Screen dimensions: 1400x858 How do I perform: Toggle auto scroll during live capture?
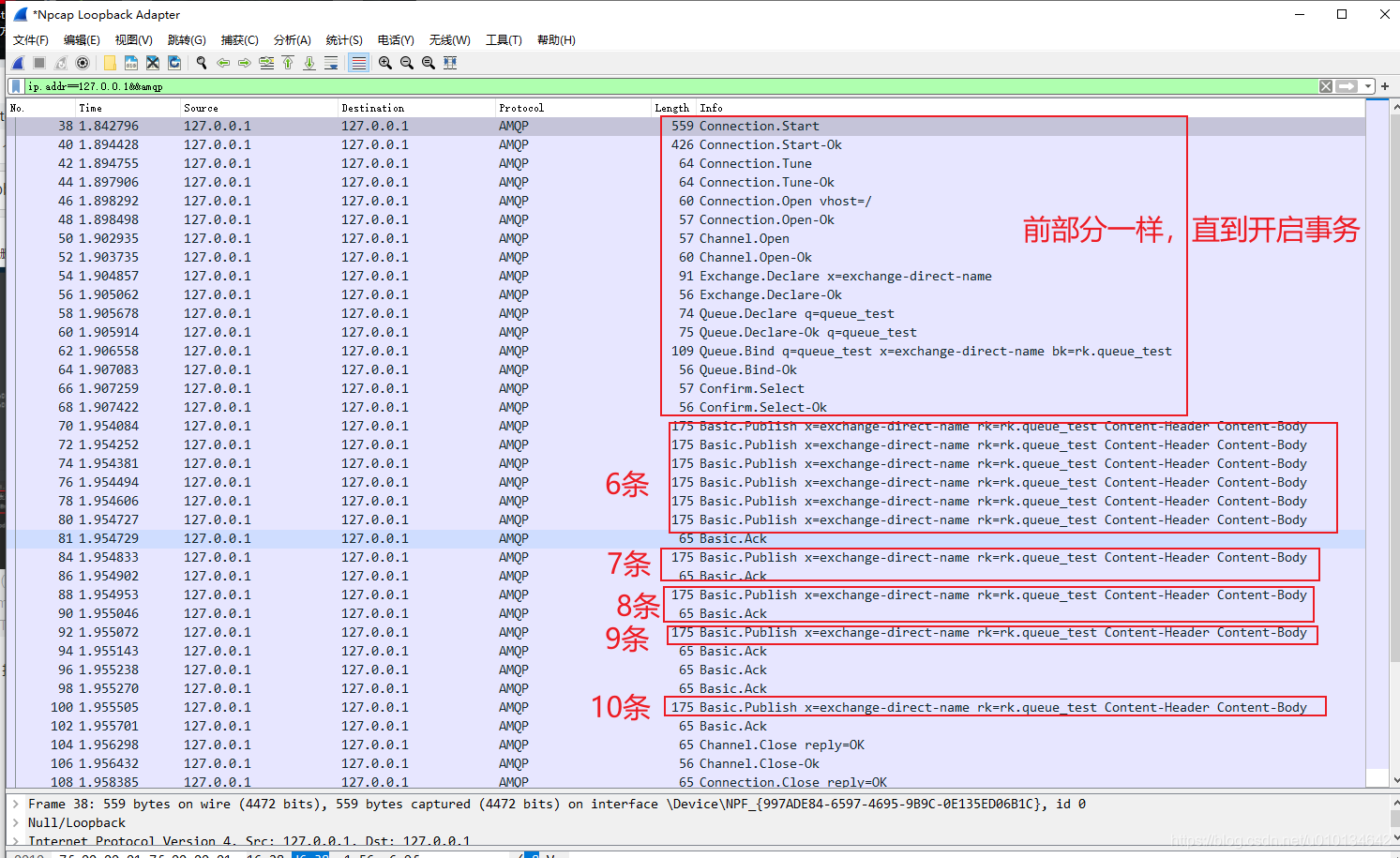pyautogui.click(x=331, y=63)
